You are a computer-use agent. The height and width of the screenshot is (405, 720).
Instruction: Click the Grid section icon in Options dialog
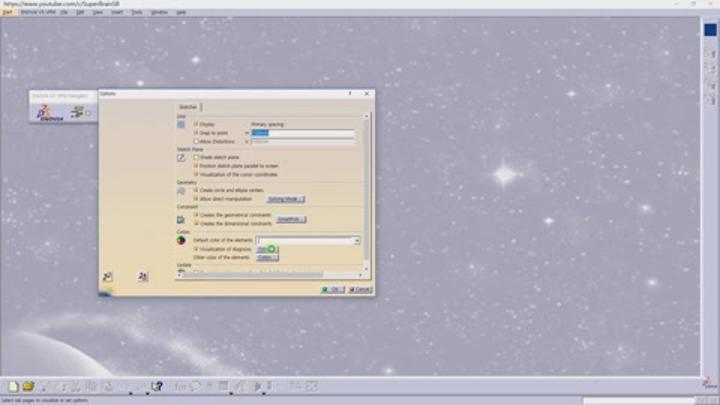181,124
